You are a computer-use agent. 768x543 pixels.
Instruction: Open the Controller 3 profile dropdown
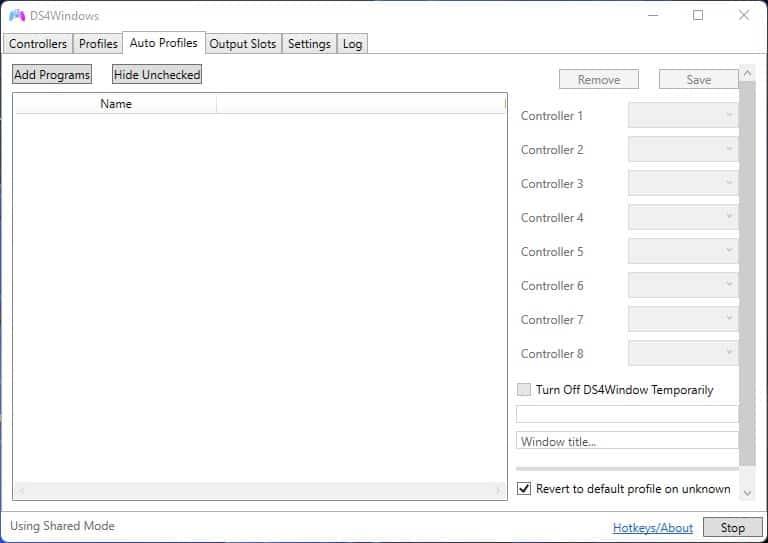[x=683, y=183]
